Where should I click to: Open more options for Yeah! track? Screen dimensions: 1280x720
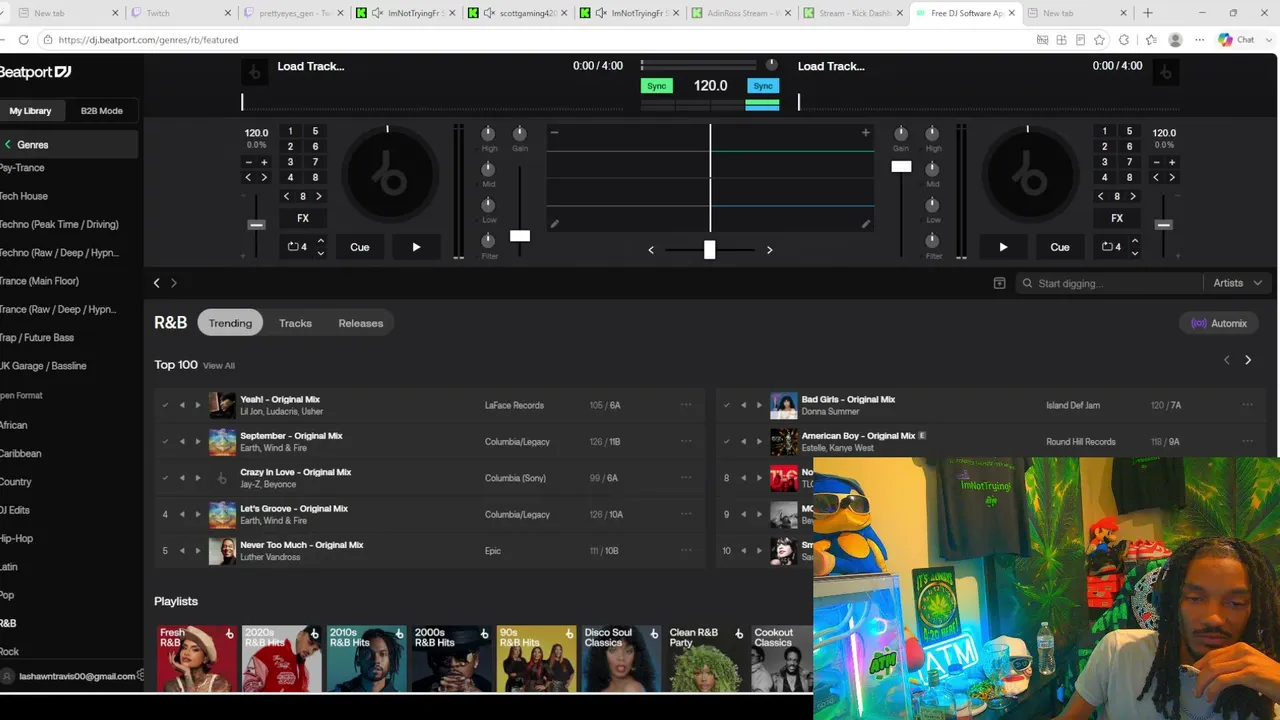click(686, 405)
